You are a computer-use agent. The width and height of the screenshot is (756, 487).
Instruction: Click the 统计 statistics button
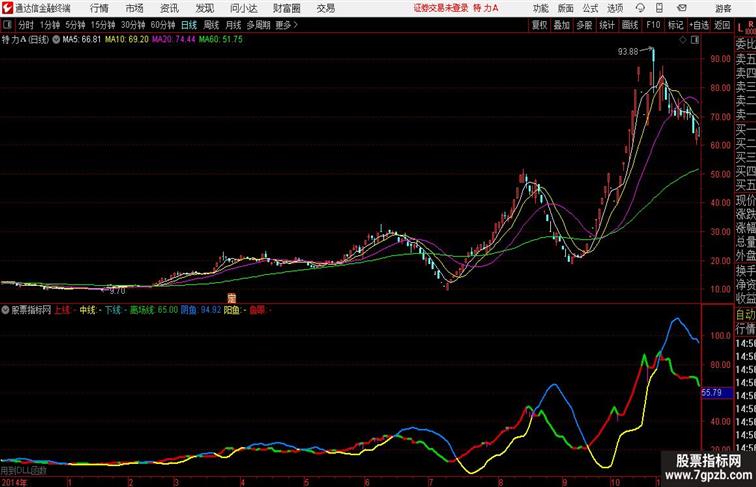(x=607, y=25)
